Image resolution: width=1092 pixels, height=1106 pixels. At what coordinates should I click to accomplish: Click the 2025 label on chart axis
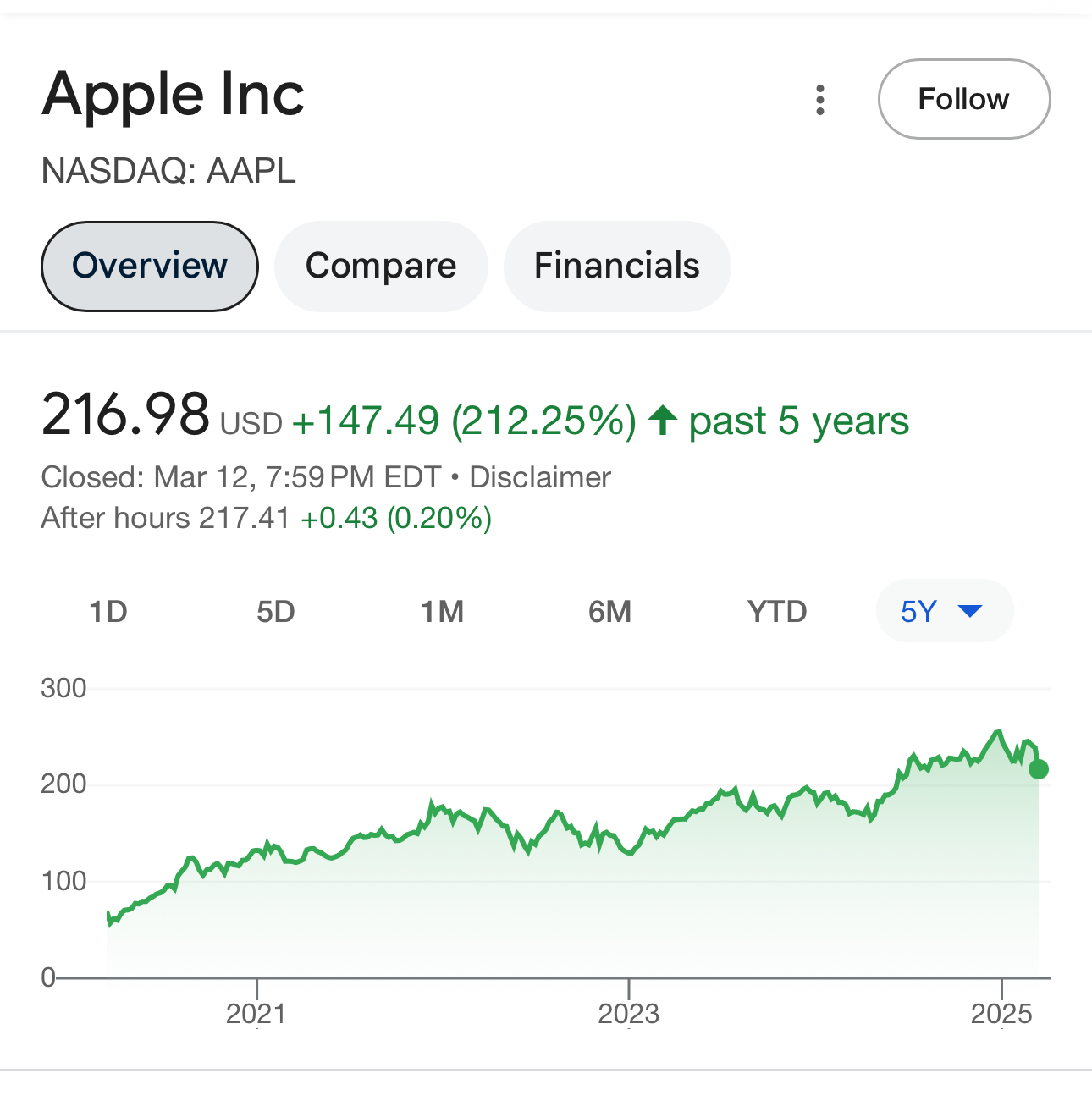point(1001,1013)
